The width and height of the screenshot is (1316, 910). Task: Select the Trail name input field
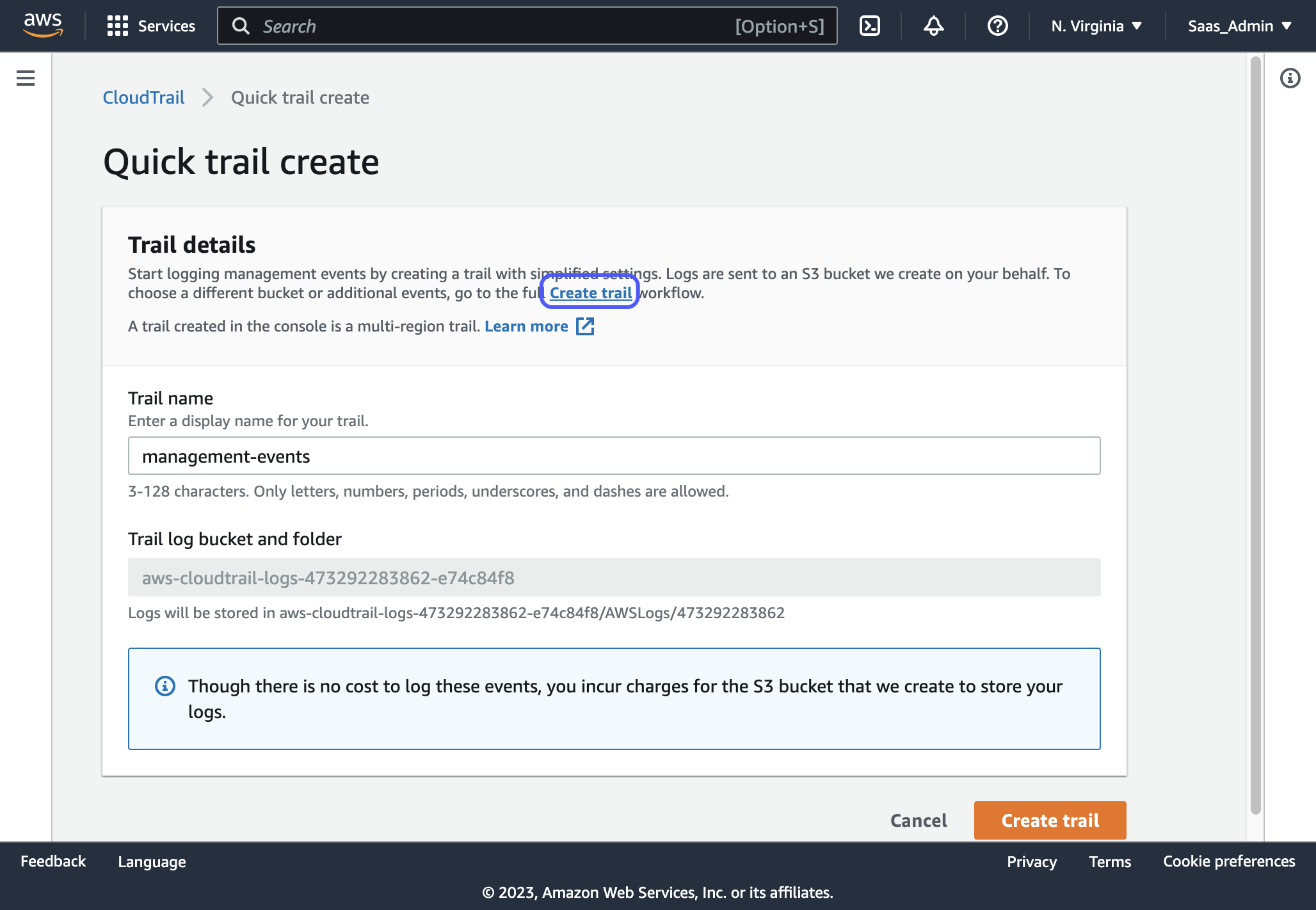pyautogui.click(x=614, y=456)
